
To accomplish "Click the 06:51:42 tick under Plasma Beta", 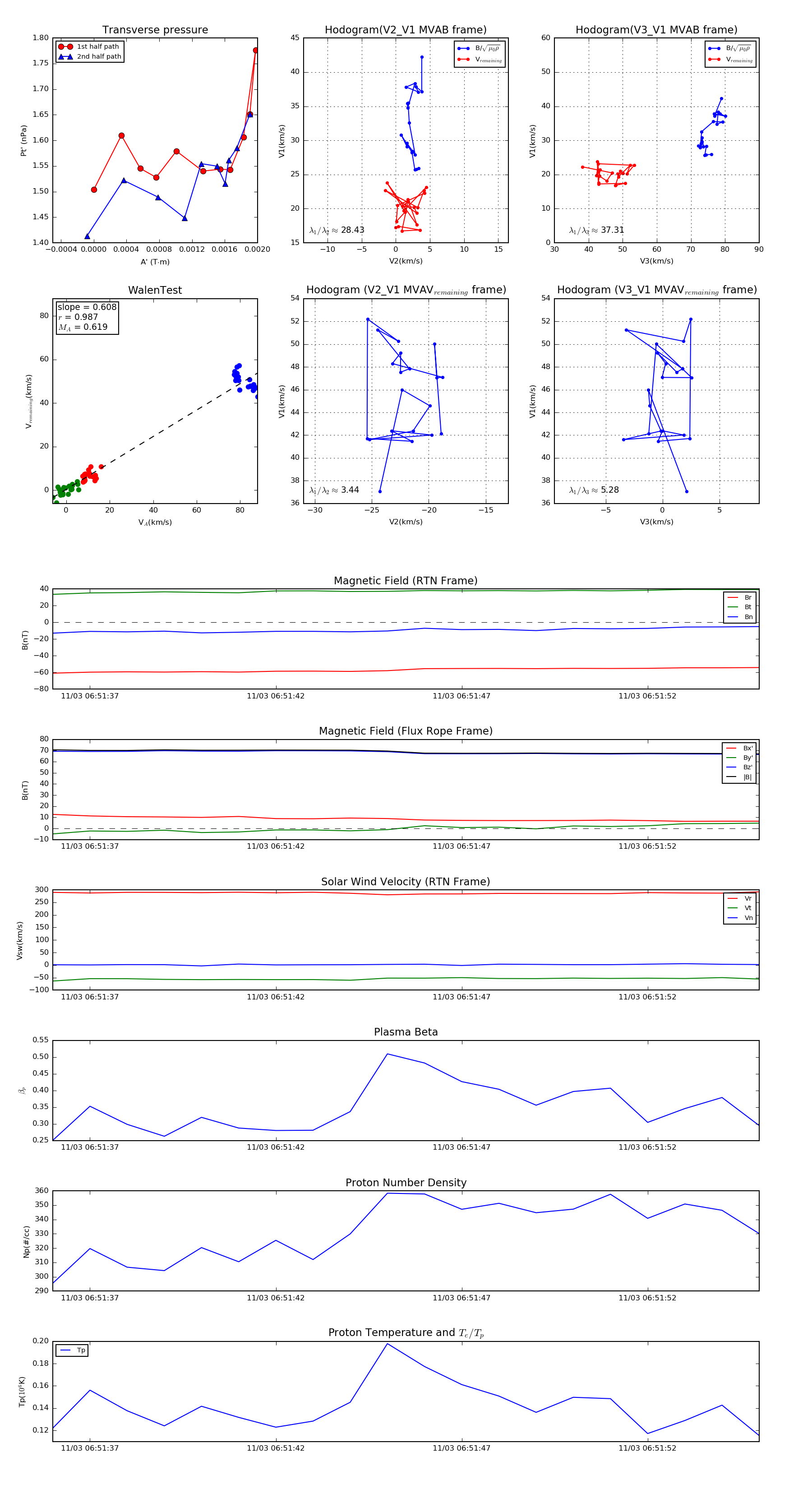I will [276, 1147].
